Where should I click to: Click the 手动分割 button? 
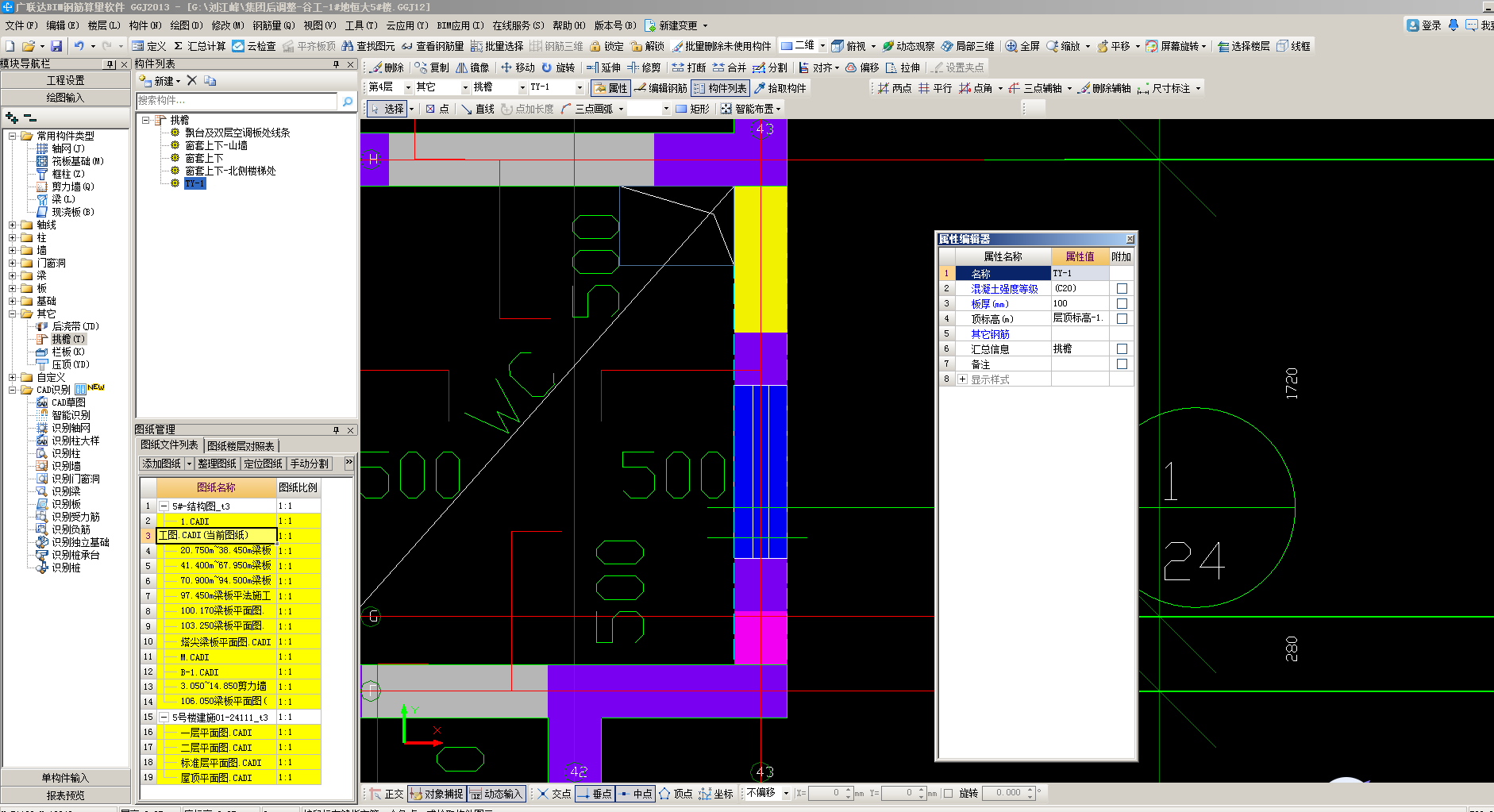pos(310,464)
